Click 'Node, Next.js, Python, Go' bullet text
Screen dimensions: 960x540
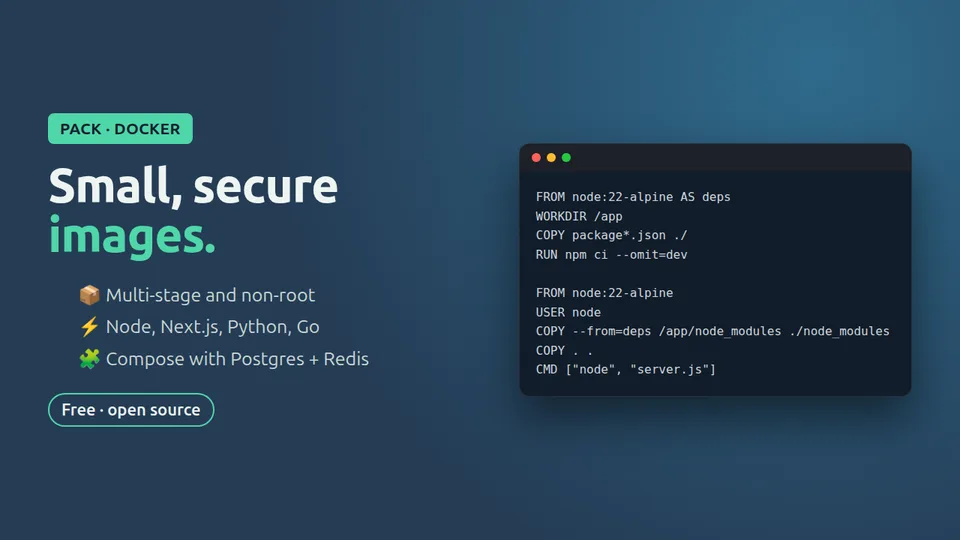(212, 327)
